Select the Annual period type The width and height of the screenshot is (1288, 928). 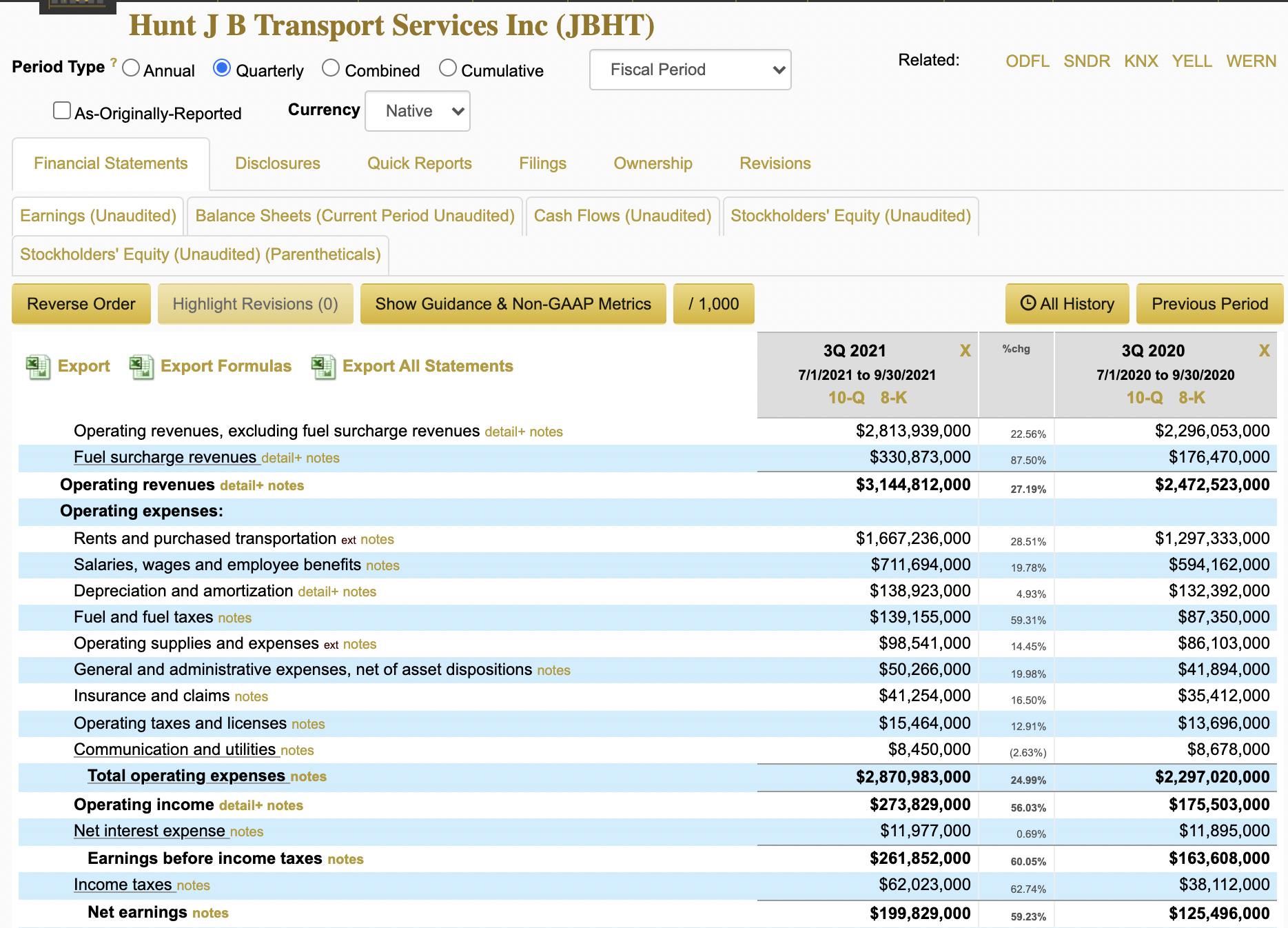click(x=131, y=68)
